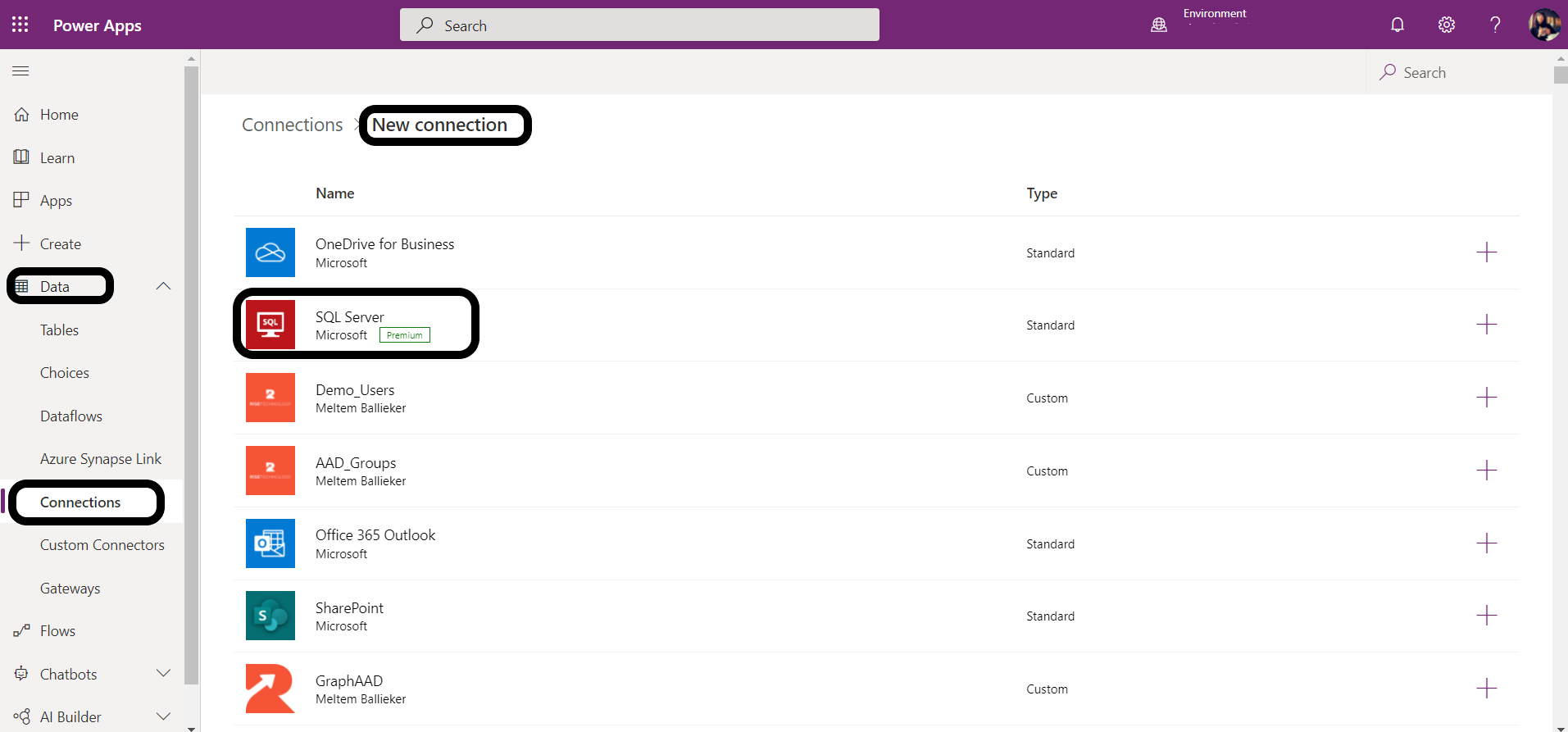This screenshot has width=1568, height=732.
Task: Open the settings gear icon
Action: 1447,25
